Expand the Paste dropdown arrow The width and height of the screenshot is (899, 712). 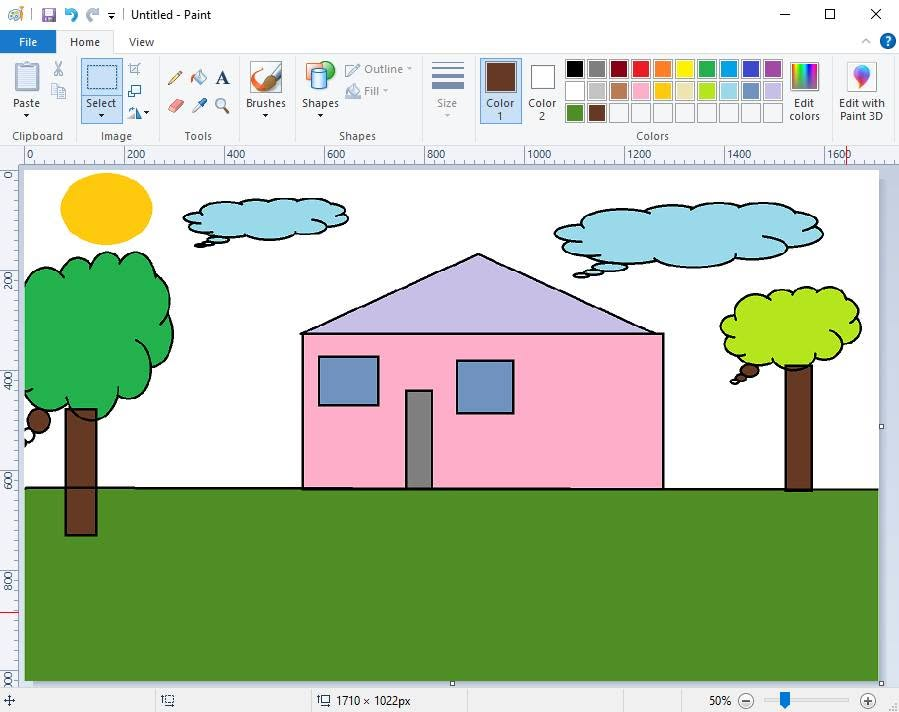coord(26,116)
